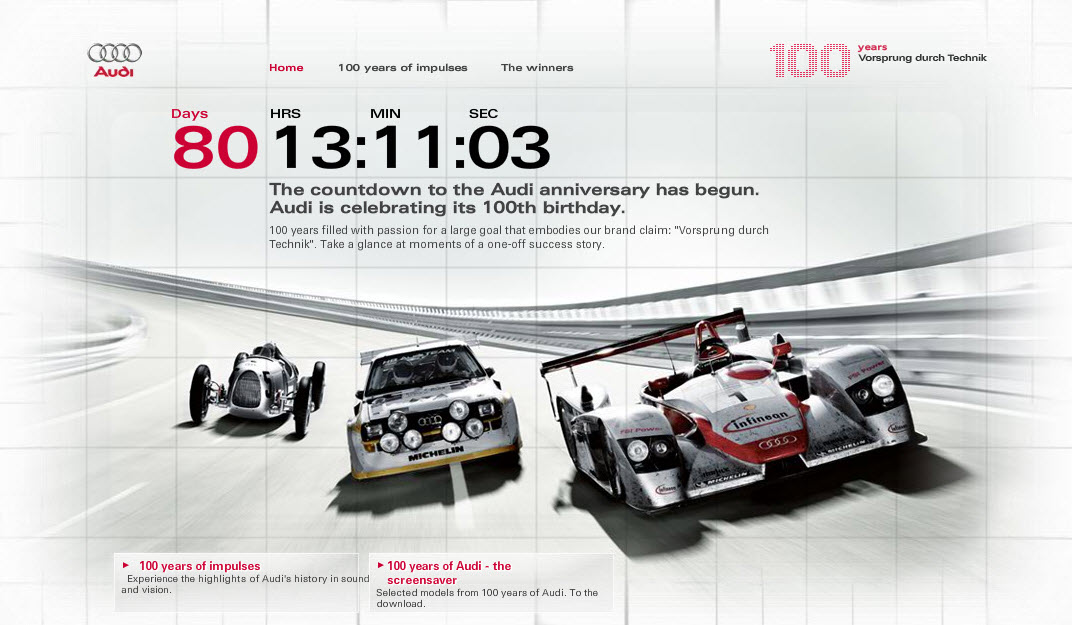Click the 13:11:03 countdown timer
This screenshot has width=1072, height=625.
pyautogui.click(x=411, y=147)
